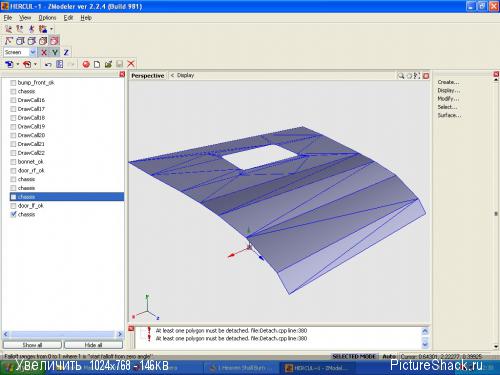500x375 pixels.
Task: Click red maximize icon in viewport header
Action: (426, 76)
